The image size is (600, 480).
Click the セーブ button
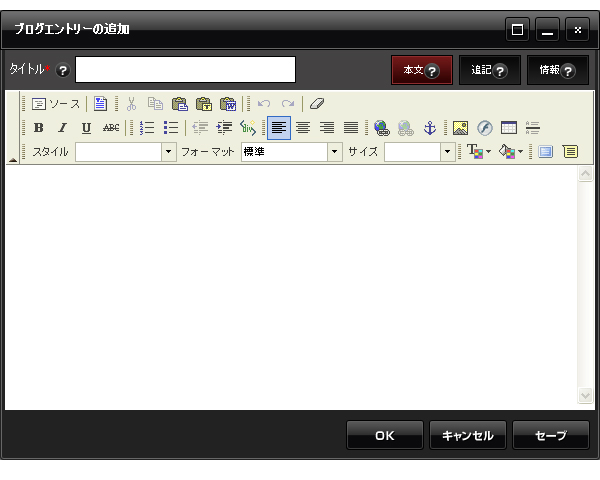click(551, 435)
